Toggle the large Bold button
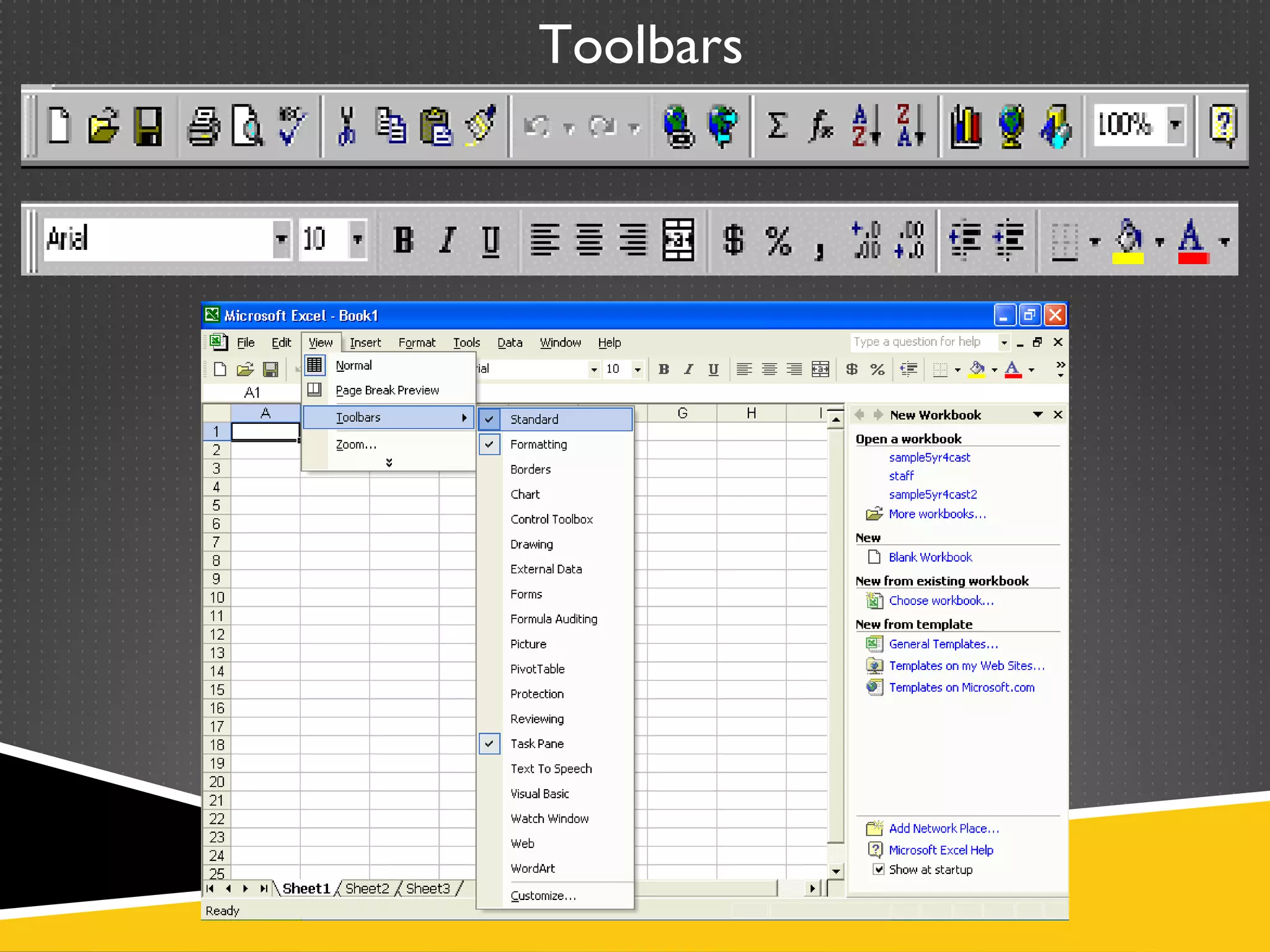Viewport: 1270px width, 952px height. [404, 240]
